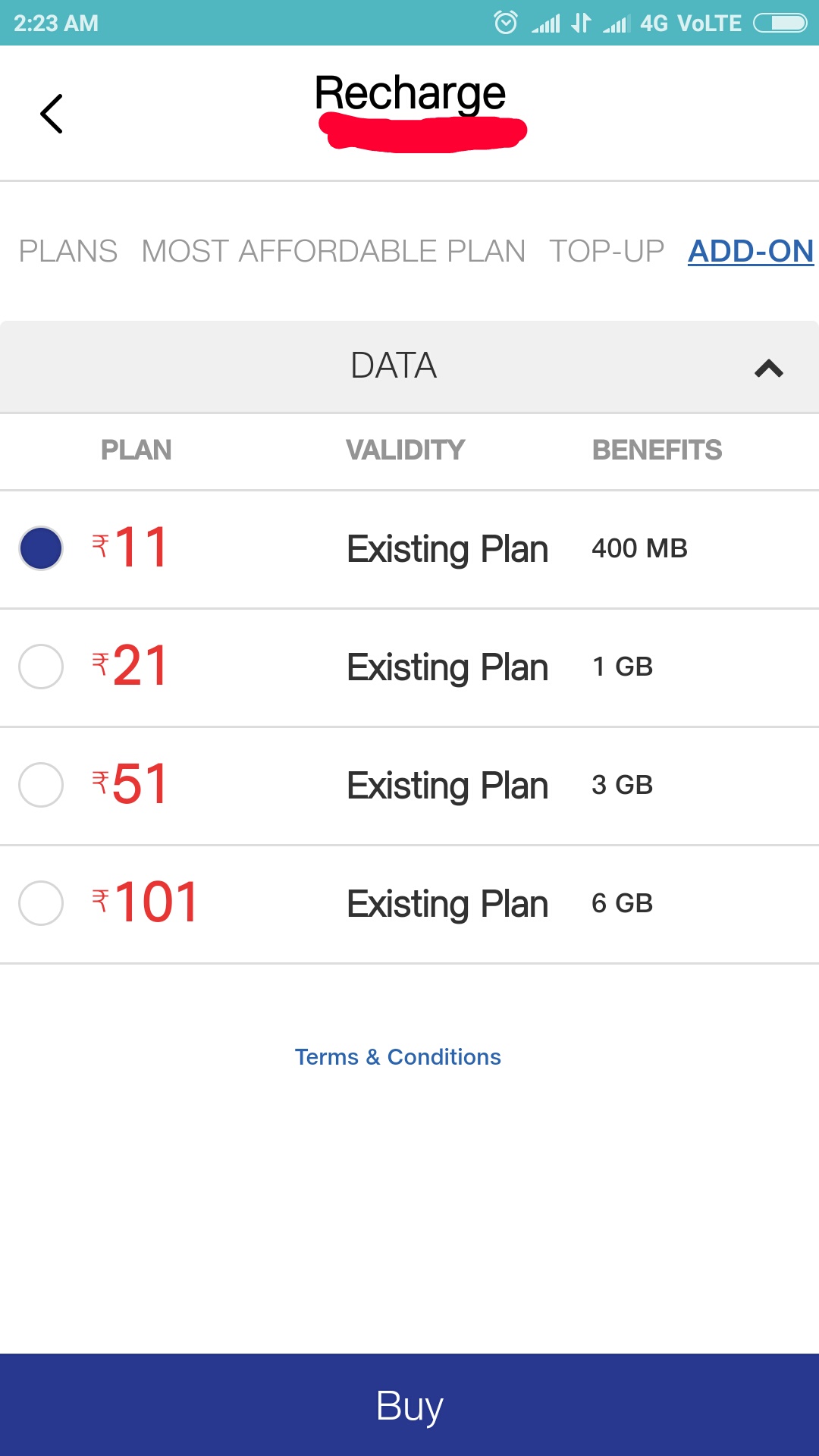Select the ₹21 plan radio button
The width and height of the screenshot is (819, 1456).
click(41, 667)
